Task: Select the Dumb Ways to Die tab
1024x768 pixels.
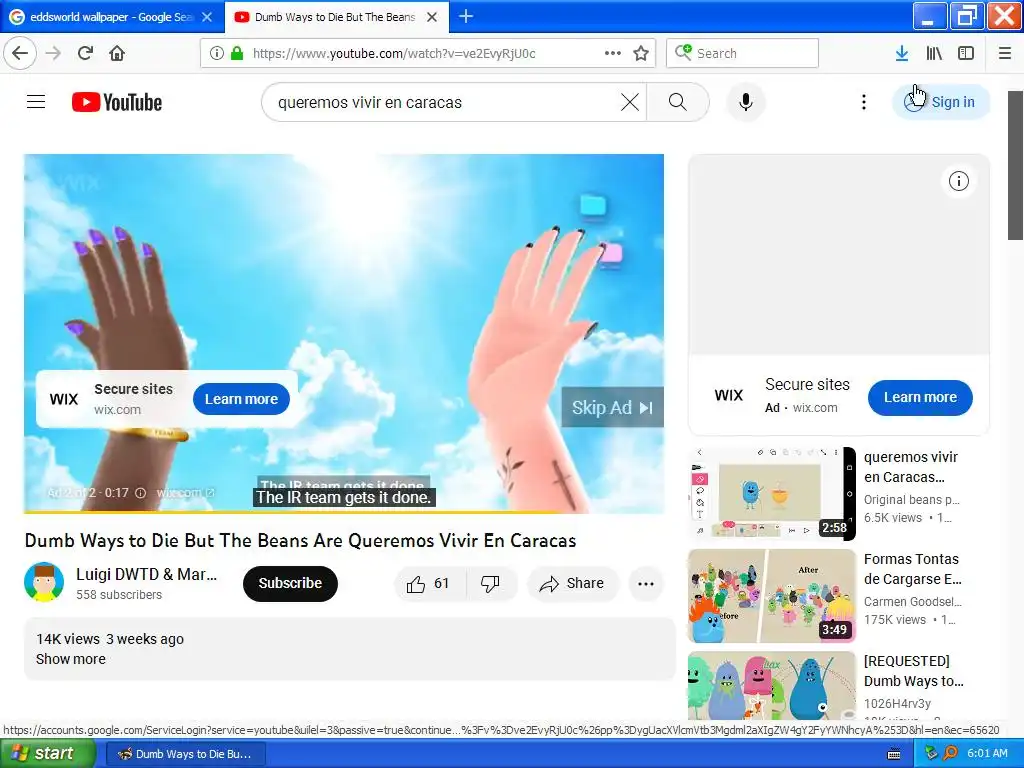Action: pos(334,17)
